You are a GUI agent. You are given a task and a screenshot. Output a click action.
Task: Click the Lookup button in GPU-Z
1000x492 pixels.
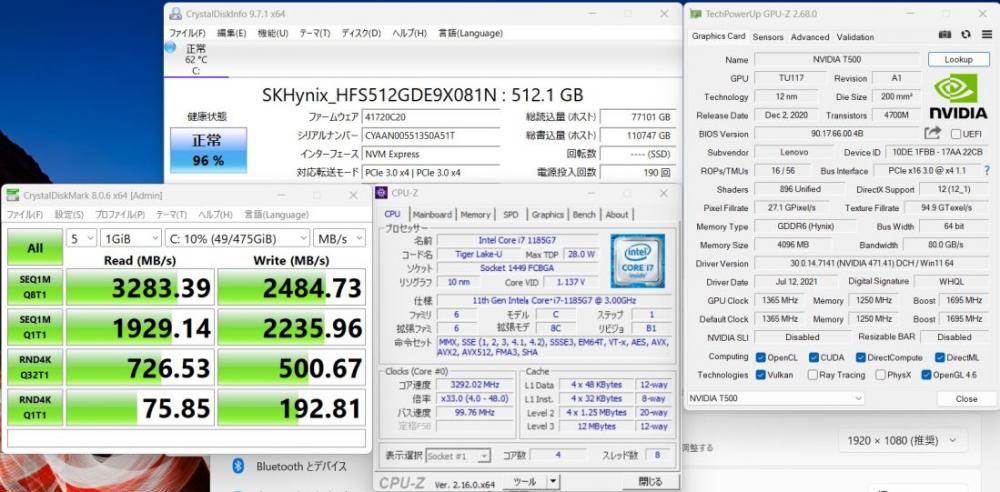[x=958, y=59]
